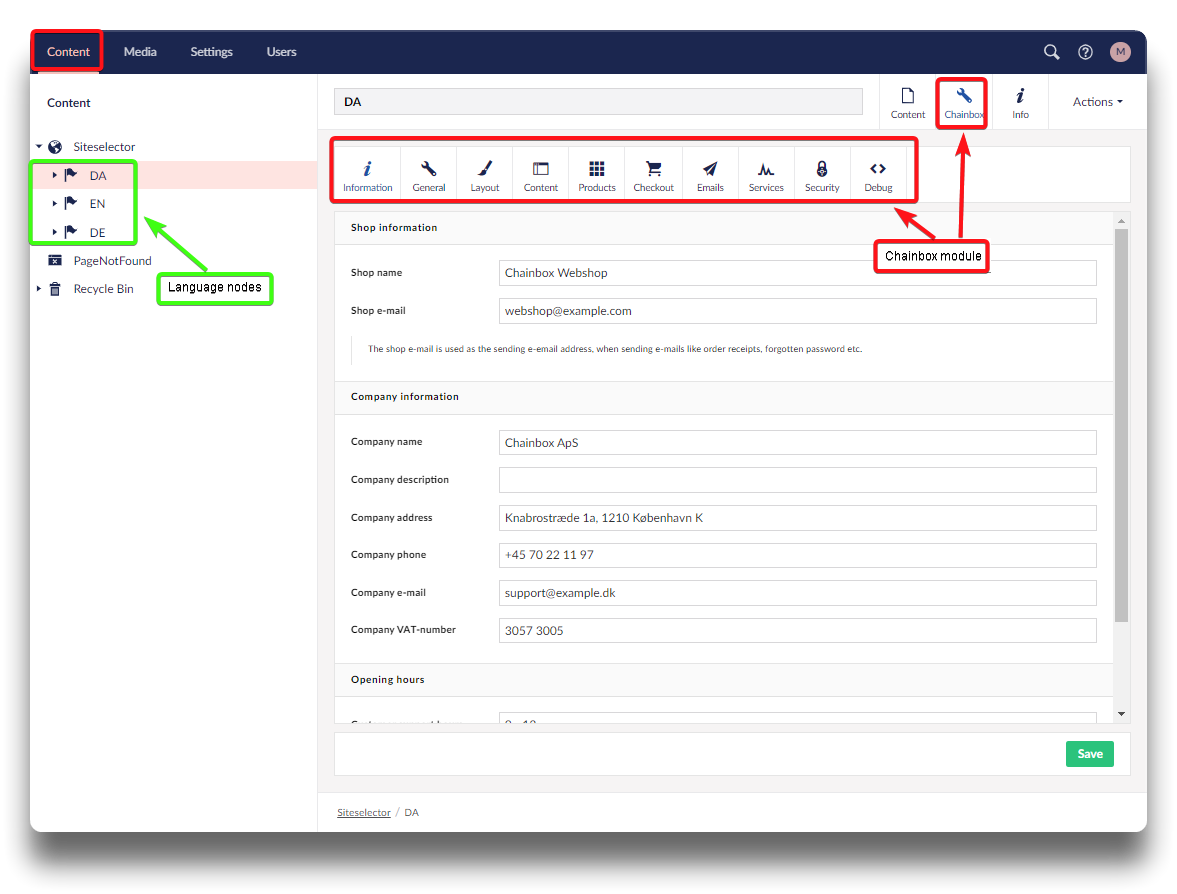Click the green Save button
Image resolution: width=1177 pixels, height=894 pixels.
(x=1089, y=754)
